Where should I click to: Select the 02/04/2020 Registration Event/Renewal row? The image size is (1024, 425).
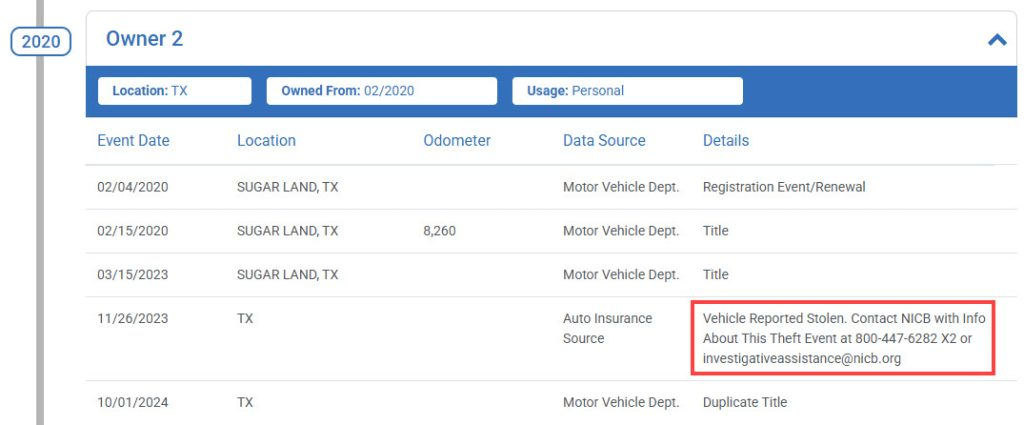(551, 187)
